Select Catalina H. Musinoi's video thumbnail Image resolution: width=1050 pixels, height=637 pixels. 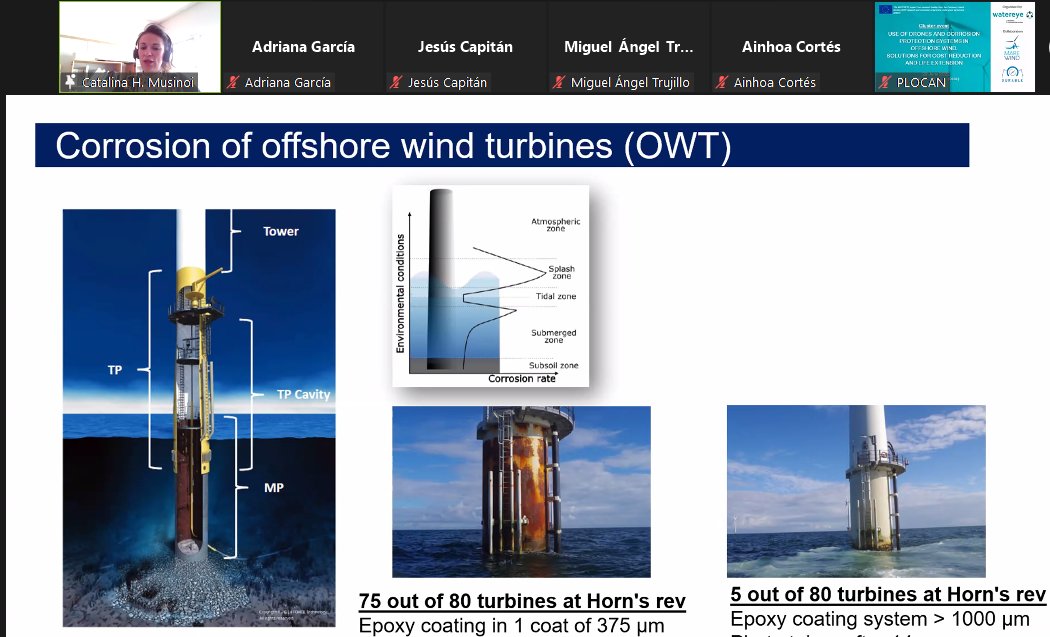coord(140,47)
